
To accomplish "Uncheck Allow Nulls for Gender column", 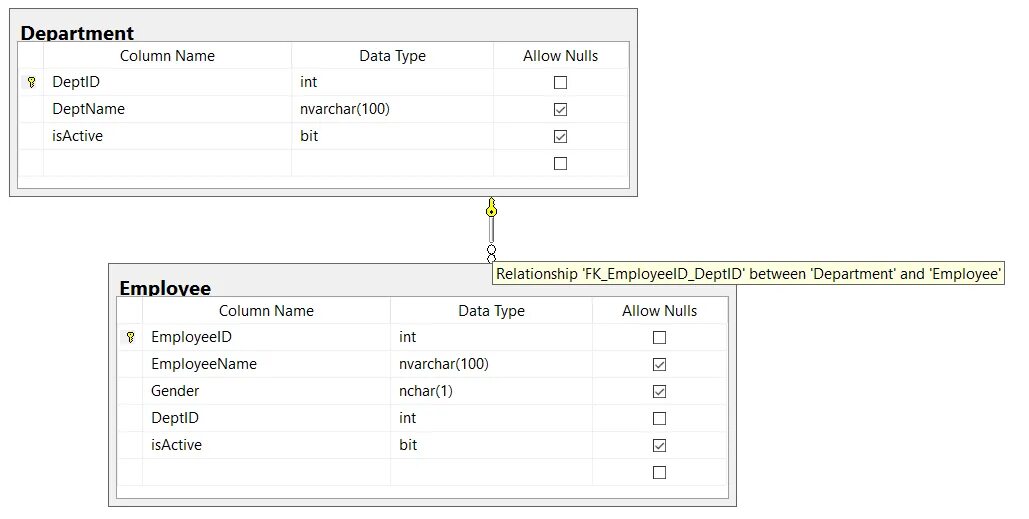I will [x=659, y=391].
